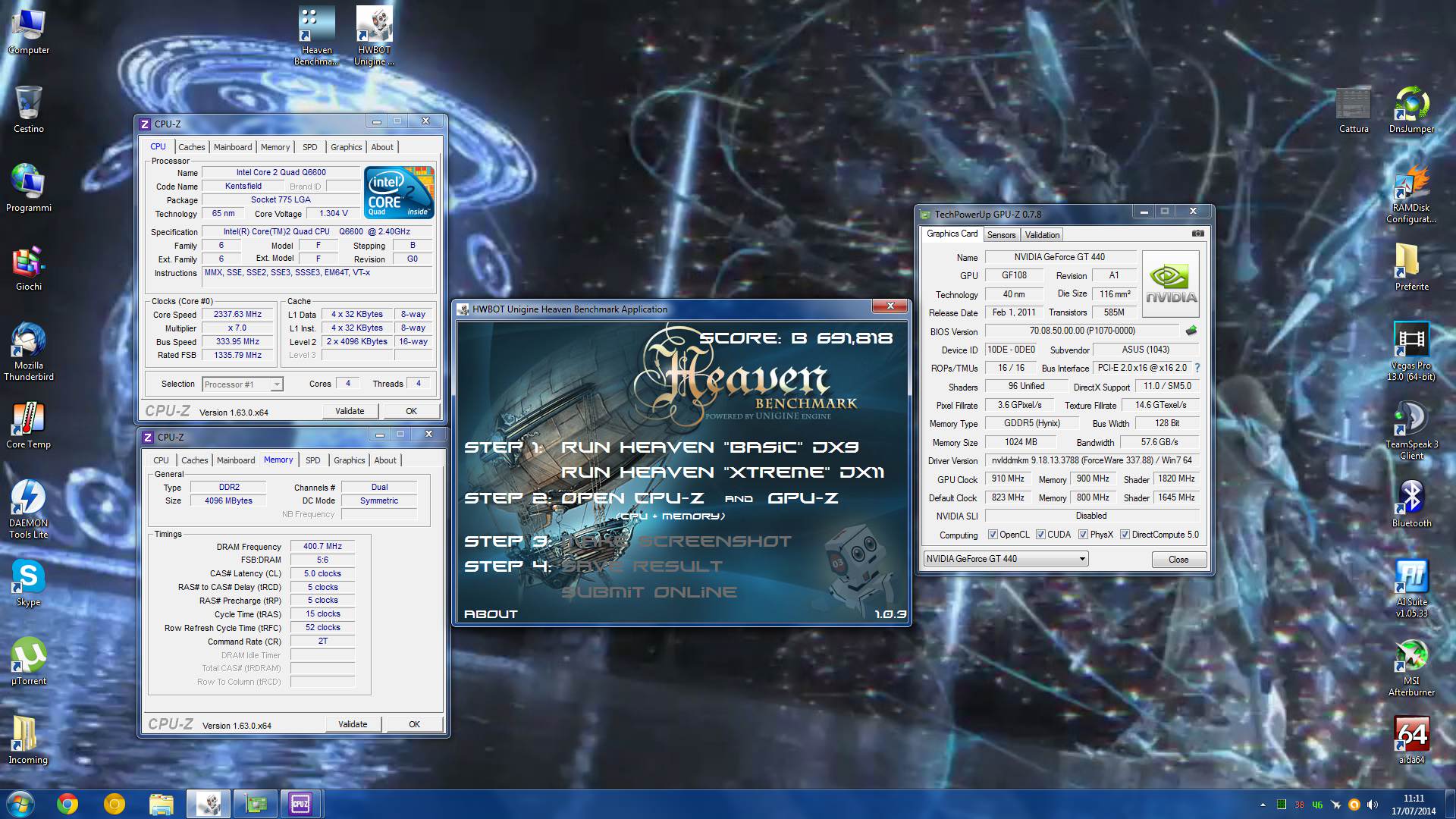Screen dimensions: 1456x819
Task: Show hidden system tray icons
Action: (1263, 805)
